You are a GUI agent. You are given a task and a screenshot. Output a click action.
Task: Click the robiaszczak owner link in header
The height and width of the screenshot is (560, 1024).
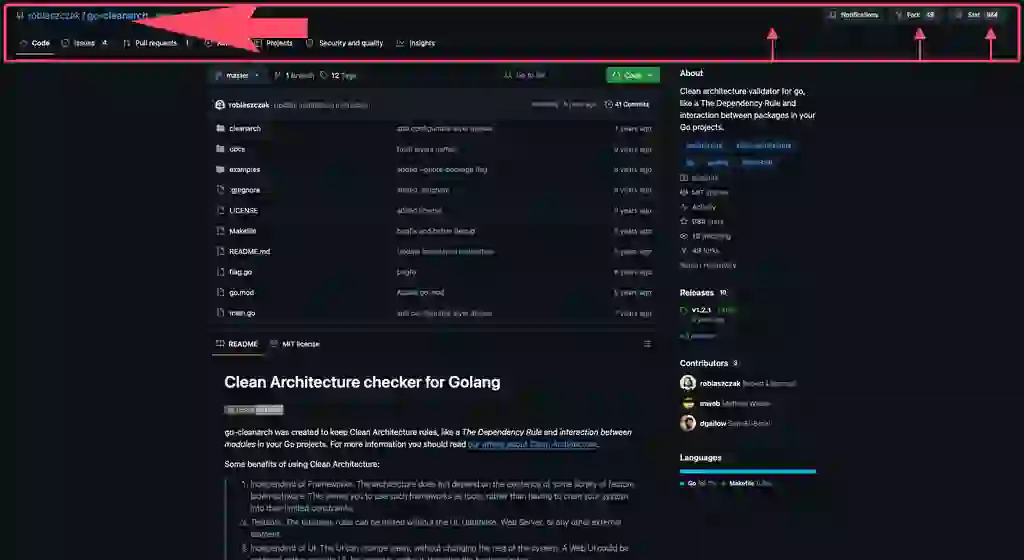point(54,15)
